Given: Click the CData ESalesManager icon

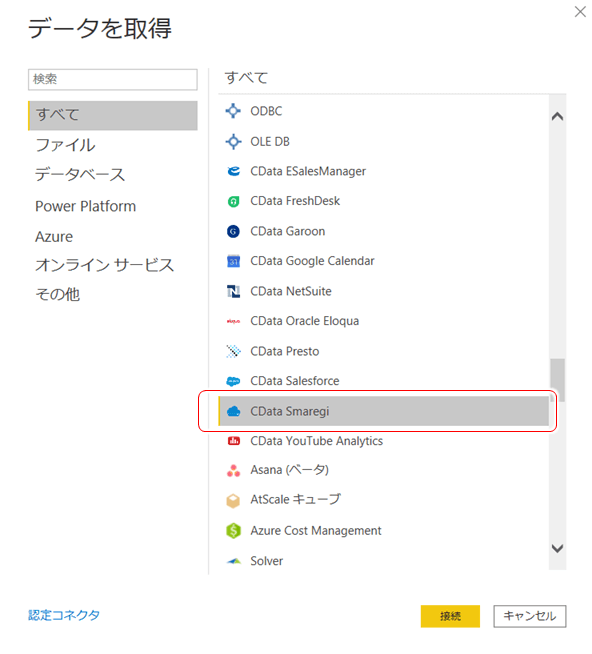Looking at the screenshot, I should click(x=234, y=171).
